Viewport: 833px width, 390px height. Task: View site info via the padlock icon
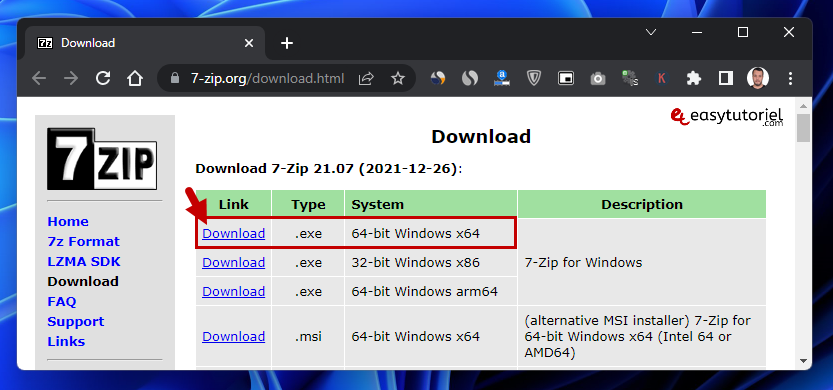pos(175,79)
